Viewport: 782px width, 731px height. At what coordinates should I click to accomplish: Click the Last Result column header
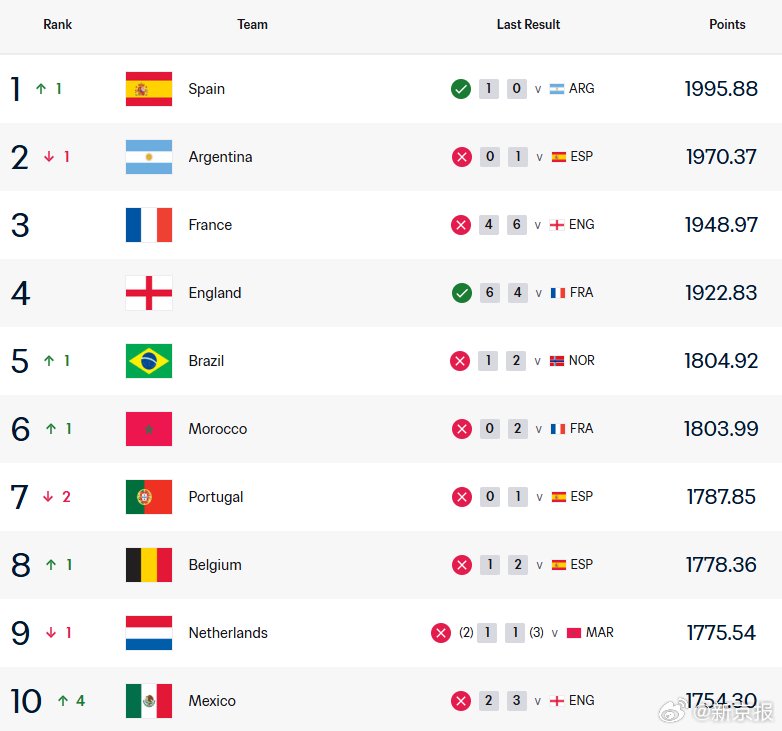pyautogui.click(x=528, y=24)
